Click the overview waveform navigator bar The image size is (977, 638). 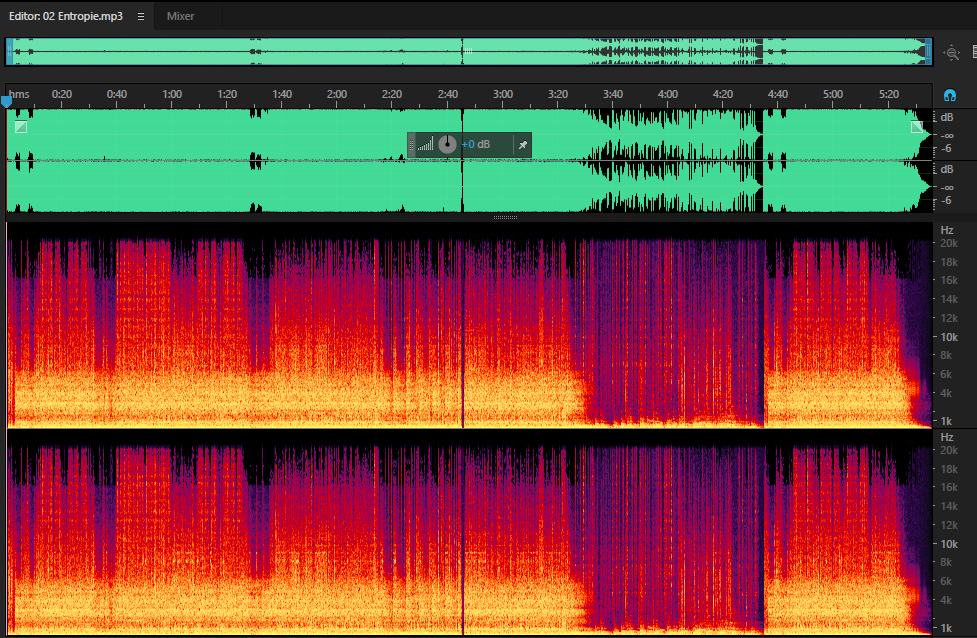[469, 52]
